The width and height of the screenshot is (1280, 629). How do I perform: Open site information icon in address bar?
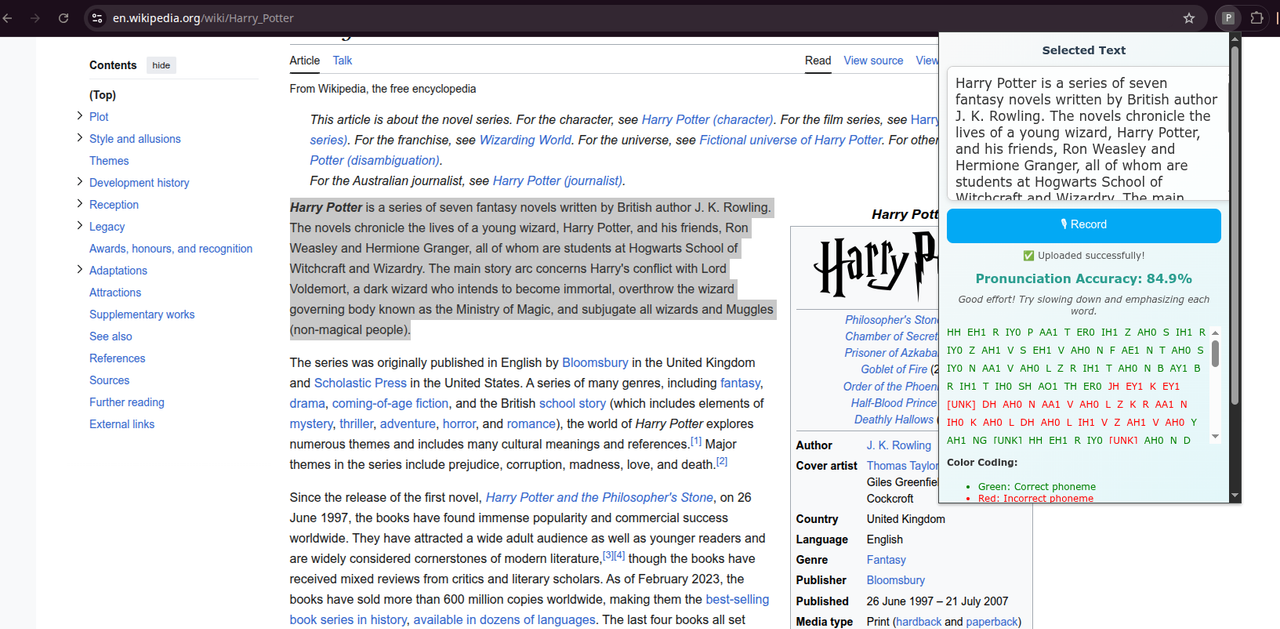click(x=96, y=18)
